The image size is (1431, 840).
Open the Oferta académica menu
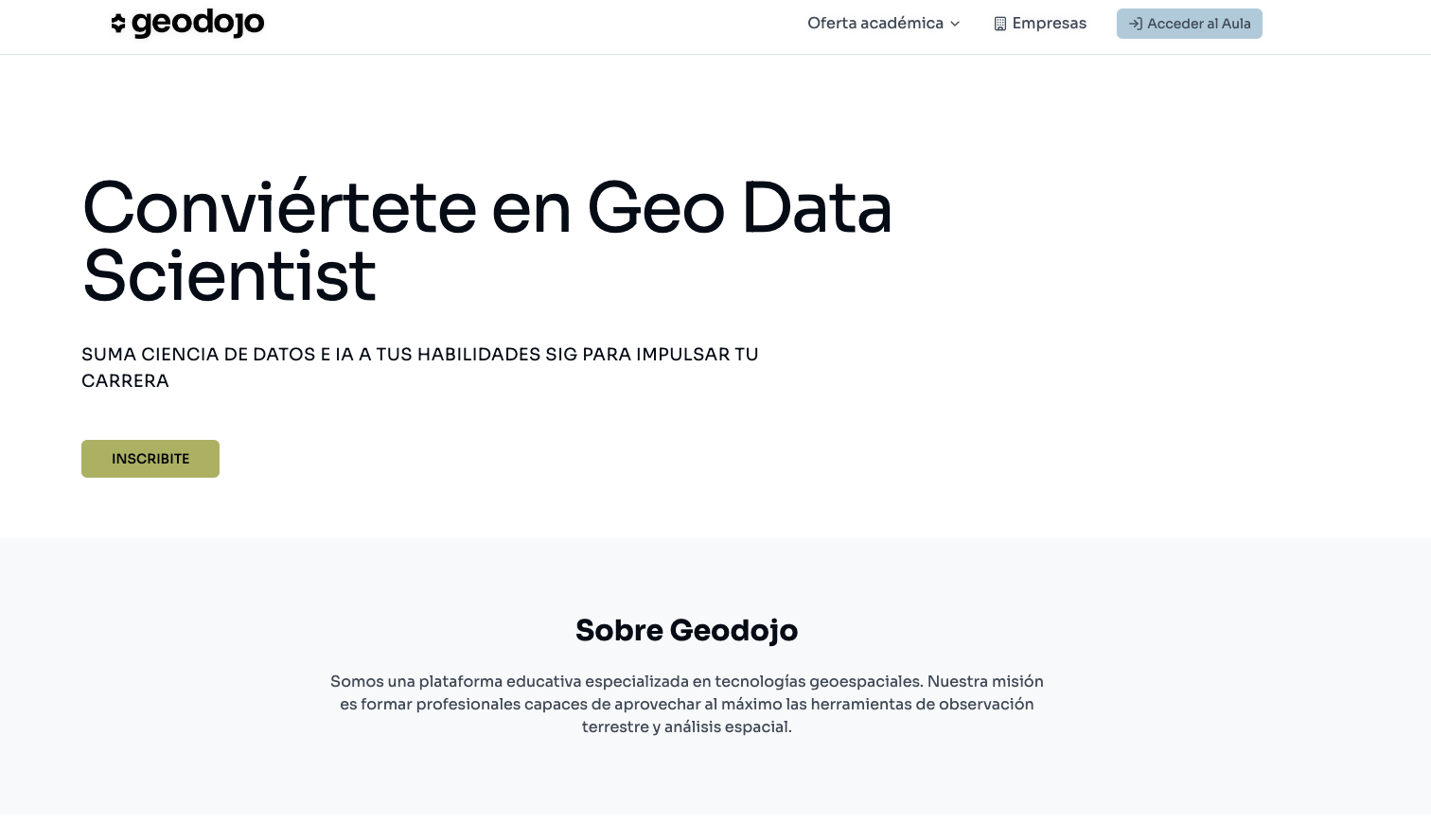click(x=874, y=24)
